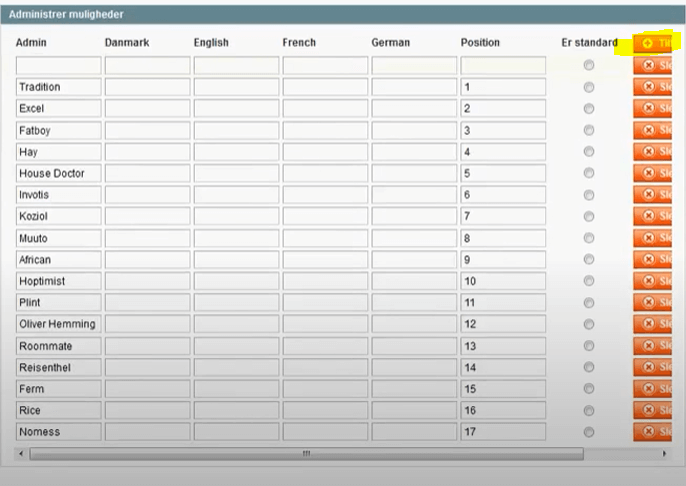Screen dimensions: 686x486
Task: Delete the Muuto option row
Action: pos(652,238)
